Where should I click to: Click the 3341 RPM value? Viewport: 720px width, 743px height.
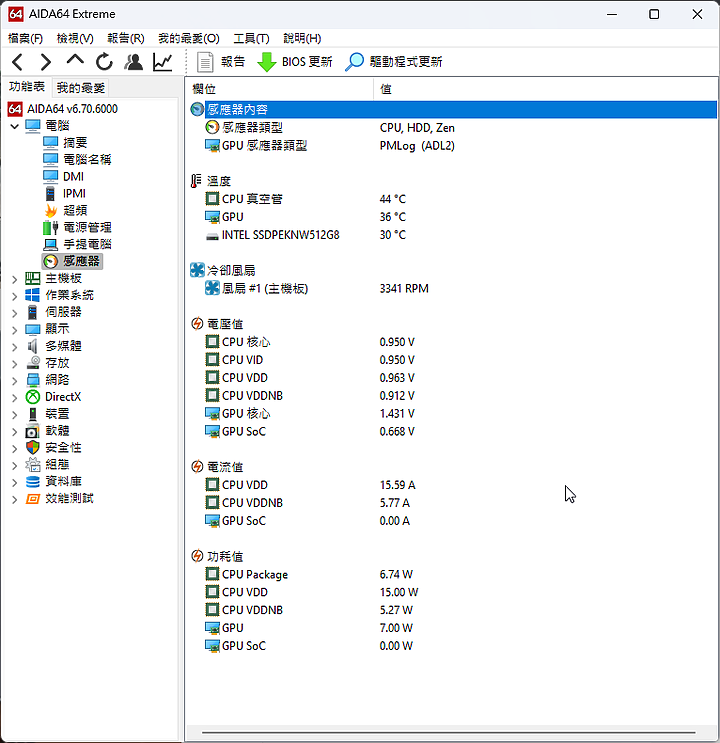tap(404, 289)
